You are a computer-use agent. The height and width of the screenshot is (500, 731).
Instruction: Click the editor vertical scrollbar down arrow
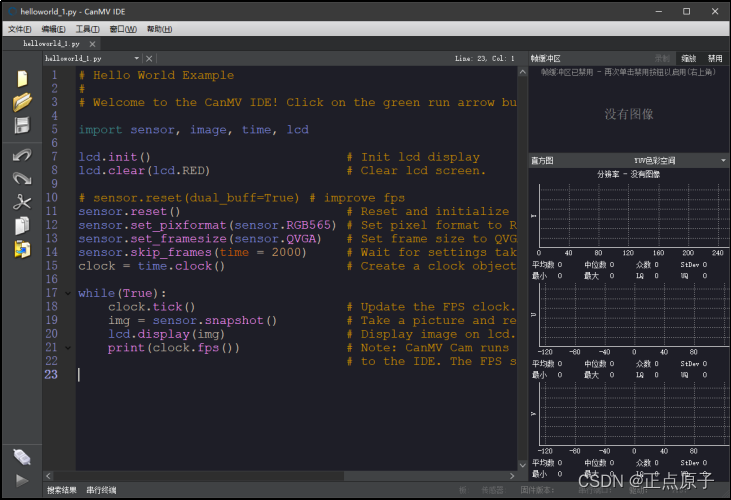point(523,465)
